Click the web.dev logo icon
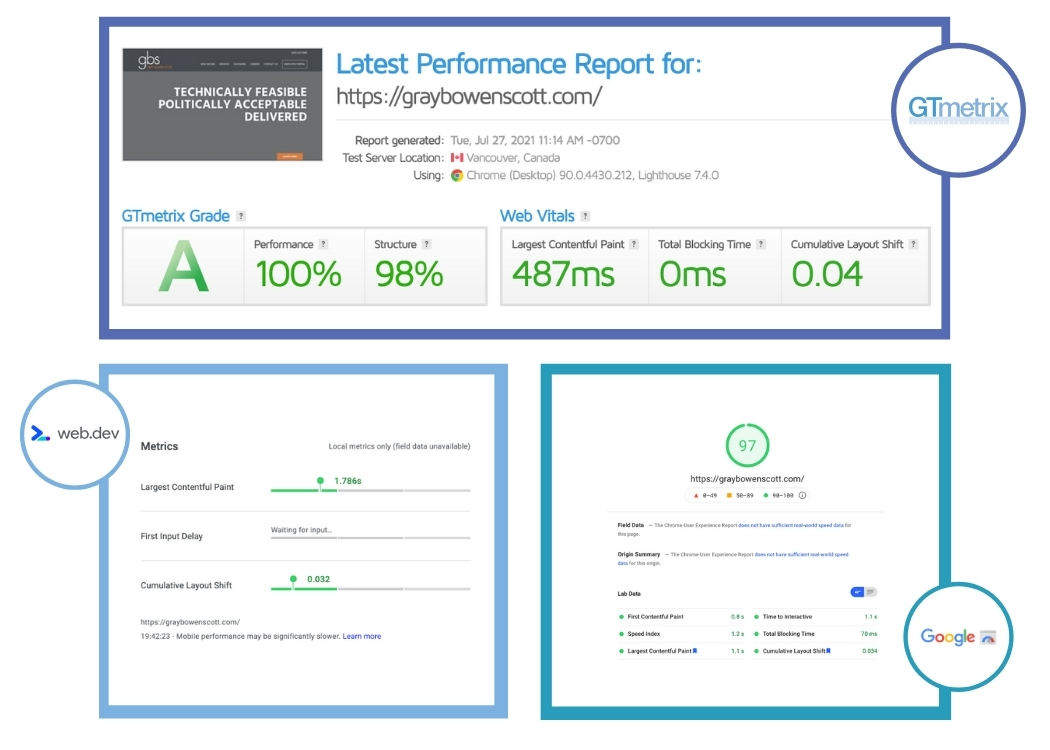Image resolution: width=1050 pixels, height=750 pixels. pyautogui.click(x=38, y=435)
